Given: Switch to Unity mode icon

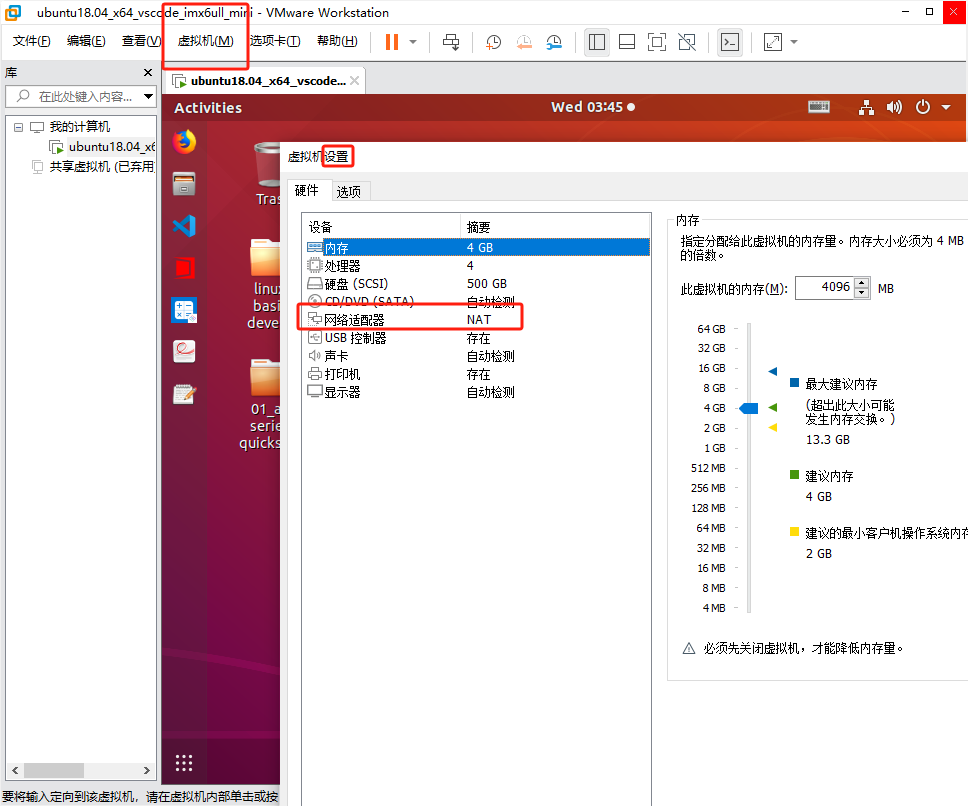Looking at the screenshot, I should click(x=687, y=42).
